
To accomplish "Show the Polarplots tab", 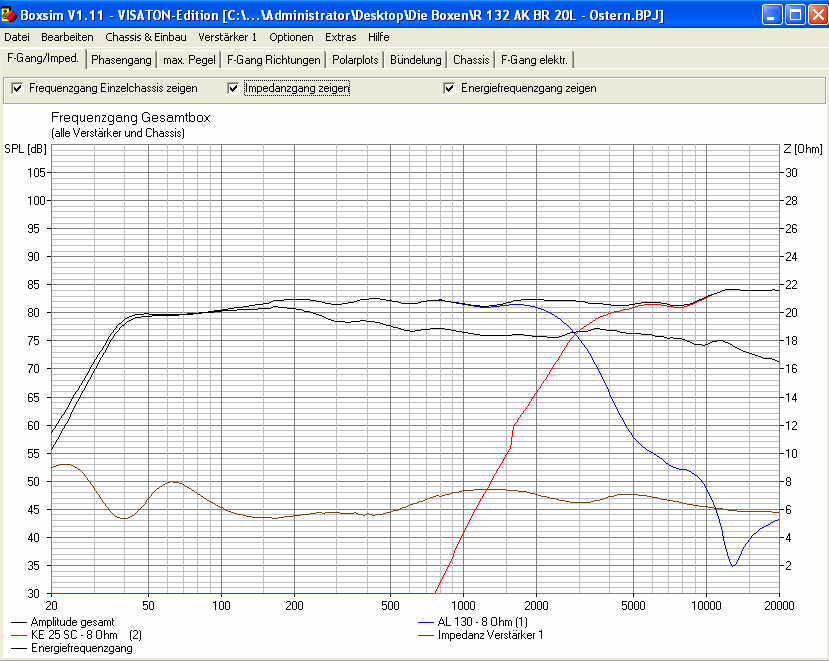I will [x=355, y=60].
